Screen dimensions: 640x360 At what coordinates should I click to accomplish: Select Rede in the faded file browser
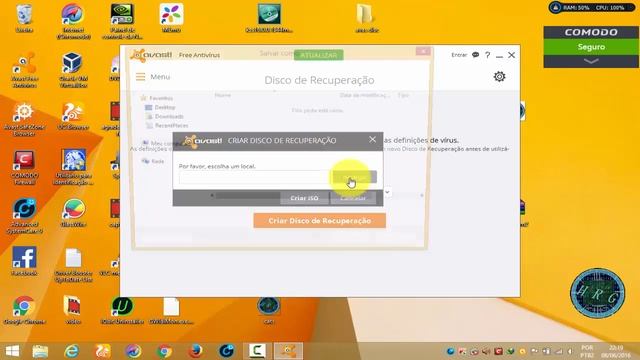click(x=153, y=161)
